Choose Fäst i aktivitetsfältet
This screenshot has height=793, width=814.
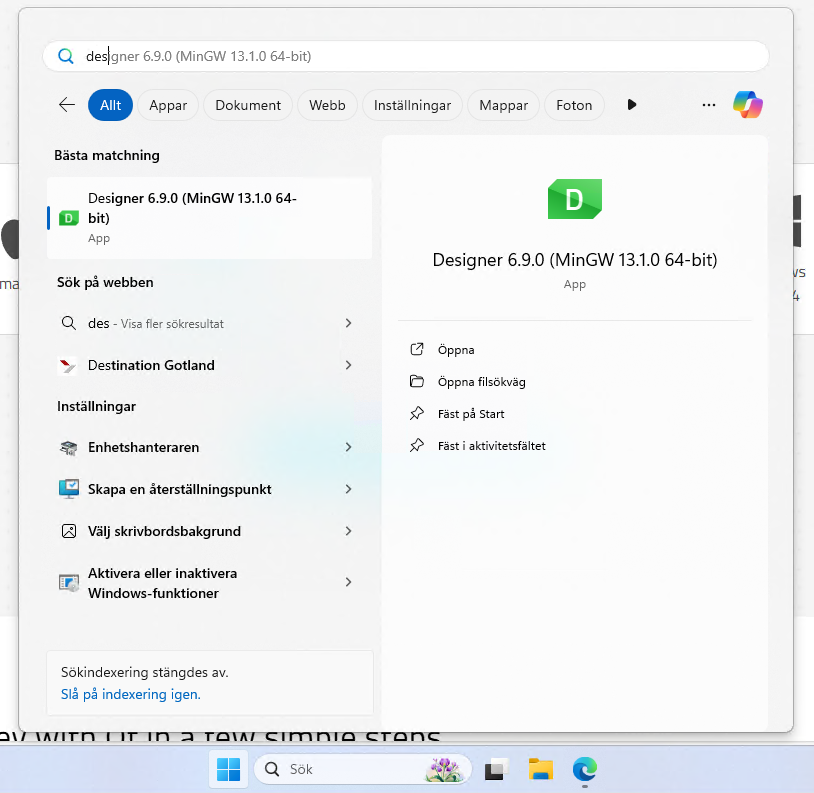[492, 446]
